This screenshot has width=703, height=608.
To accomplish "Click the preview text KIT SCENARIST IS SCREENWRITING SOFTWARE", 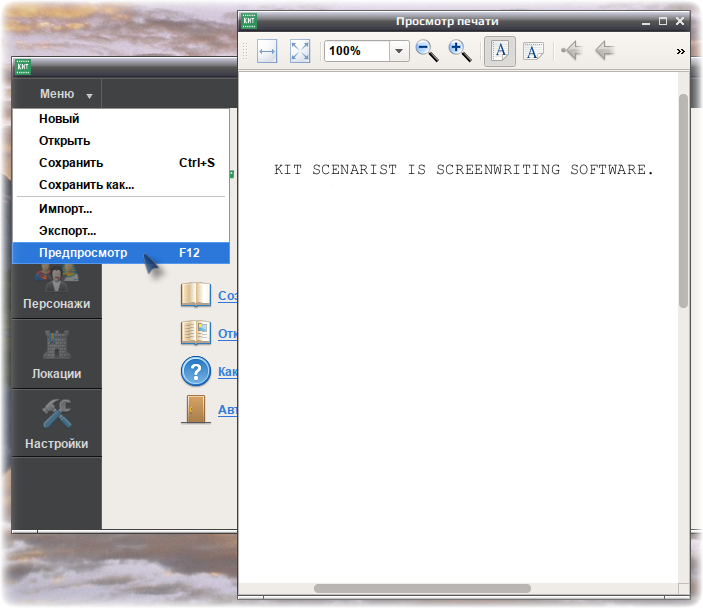I will [464, 169].
